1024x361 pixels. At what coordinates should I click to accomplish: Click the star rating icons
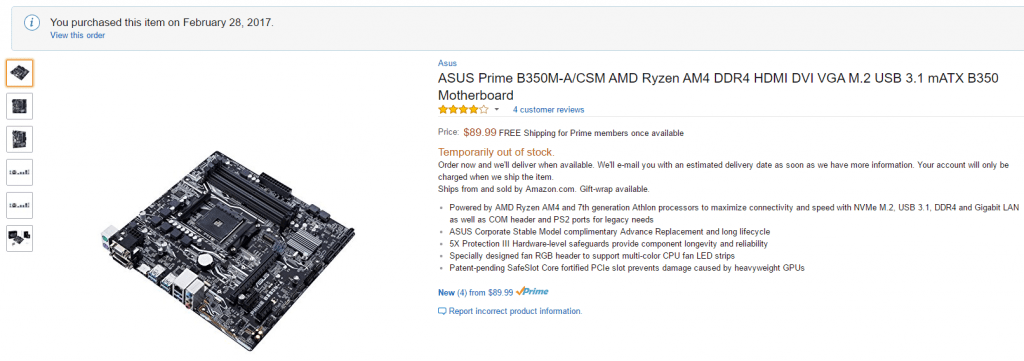pos(463,110)
